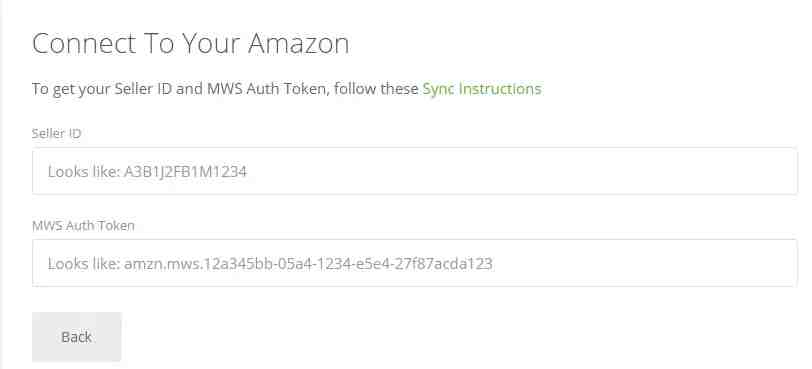Screen dimensions: 812x369
Task: Select the field showing 'Looks like: A3B1J2FB1M1234'
Action: click(414, 171)
